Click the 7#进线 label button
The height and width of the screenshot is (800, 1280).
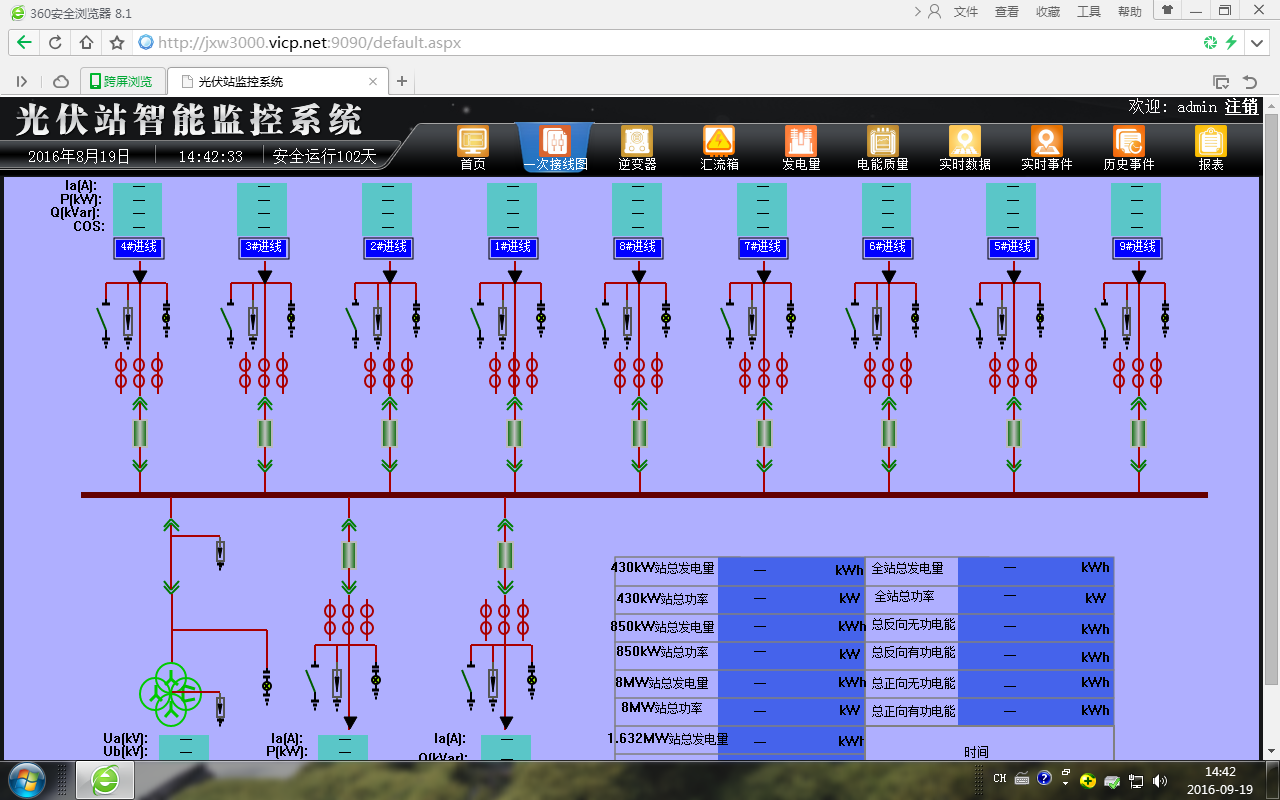pyautogui.click(x=765, y=247)
